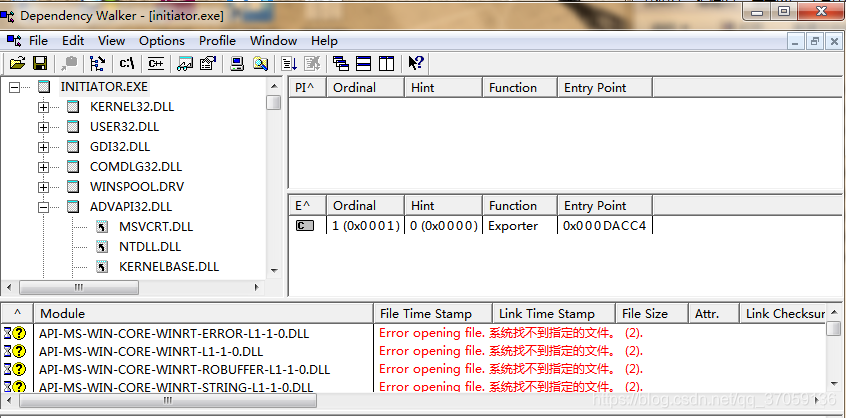Viewport: 846px width, 418px height.
Task: Select API-MS-WIN-CORE-WINRT-STRING-L1-1-0.DLL module row
Action: tap(176, 387)
